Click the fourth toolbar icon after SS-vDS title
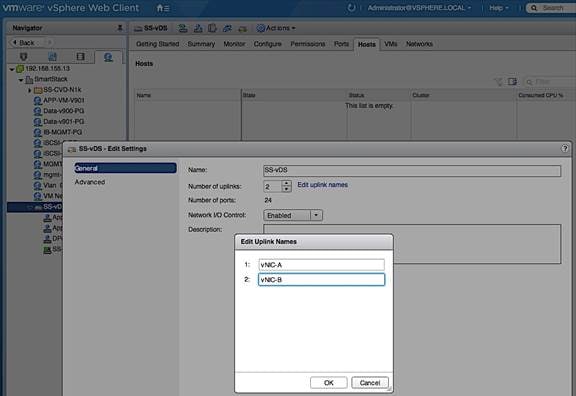Viewport: 576px width, 396px height. click(x=227, y=28)
